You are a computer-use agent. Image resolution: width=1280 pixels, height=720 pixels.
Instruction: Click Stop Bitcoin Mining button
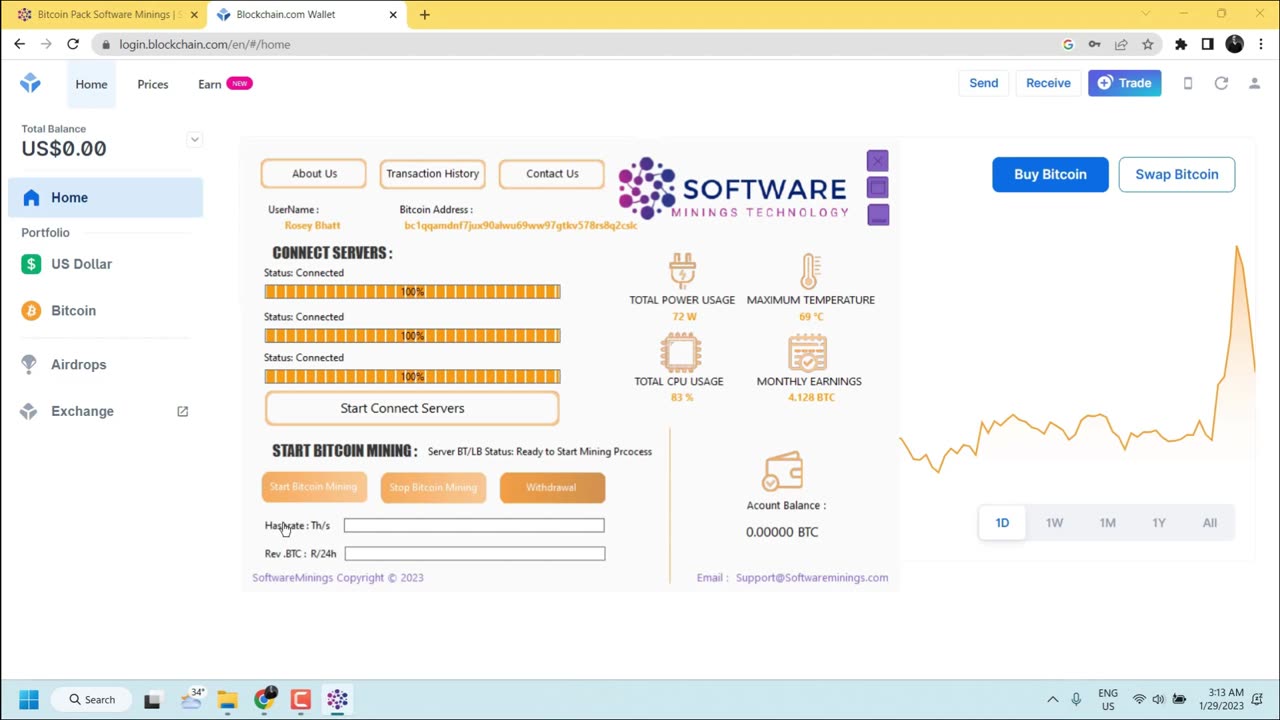pos(433,487)
